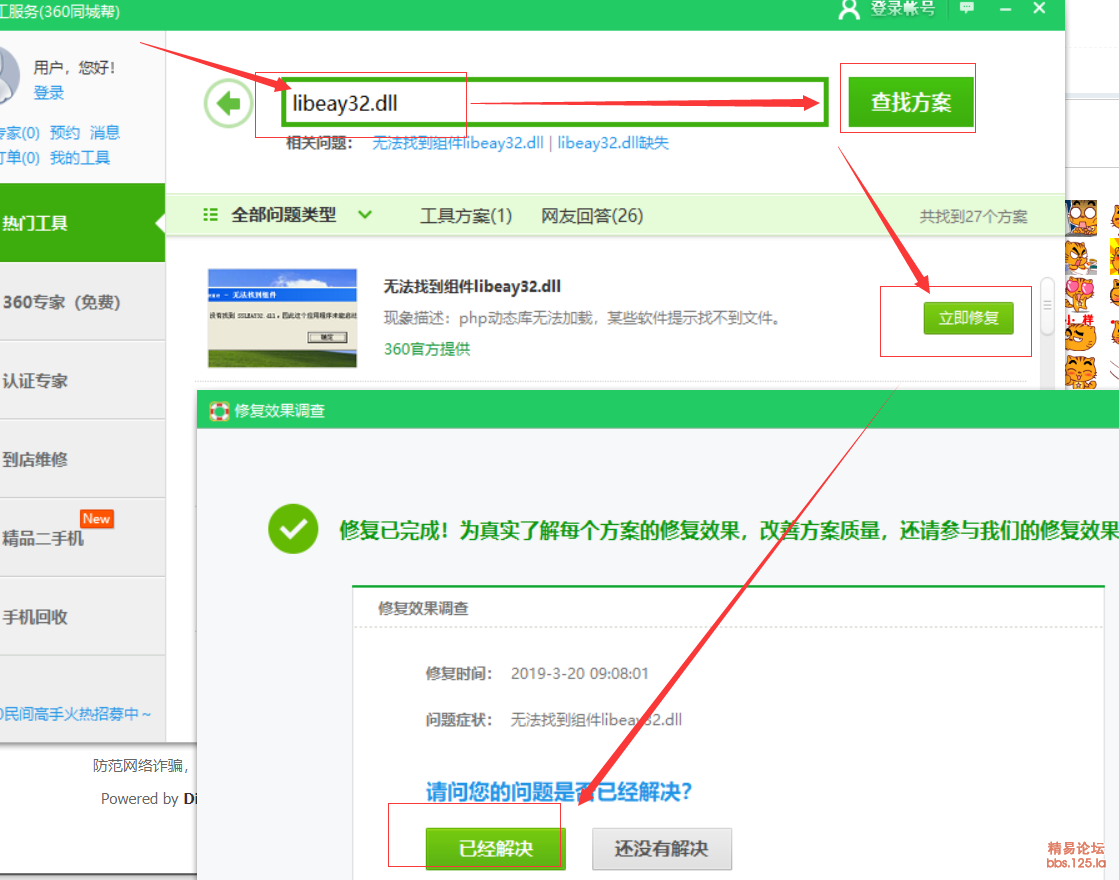1119x880 pixels.
Task: Select 到店维修 in the sidebar
Action: click(x=82, y=459)
